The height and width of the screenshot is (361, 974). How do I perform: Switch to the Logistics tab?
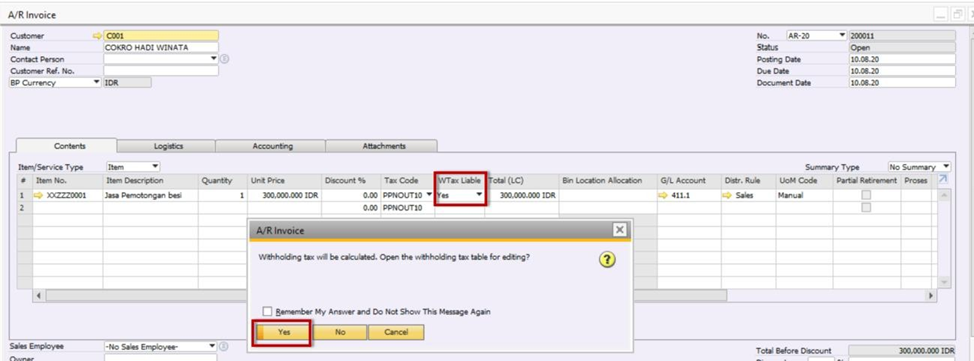168,146
